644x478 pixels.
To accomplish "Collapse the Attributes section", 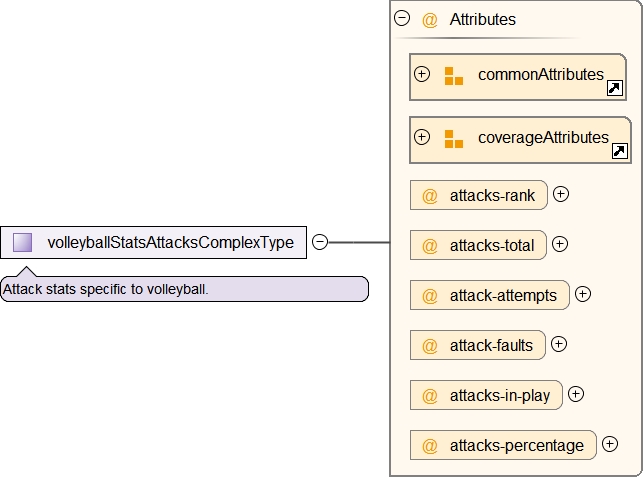I will [x=402, y=18].
